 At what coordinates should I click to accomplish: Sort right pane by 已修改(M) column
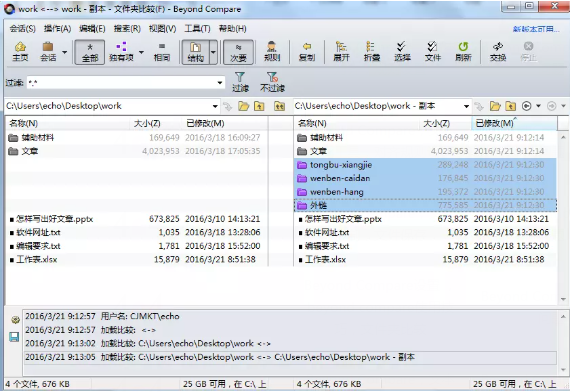[514, 124]
